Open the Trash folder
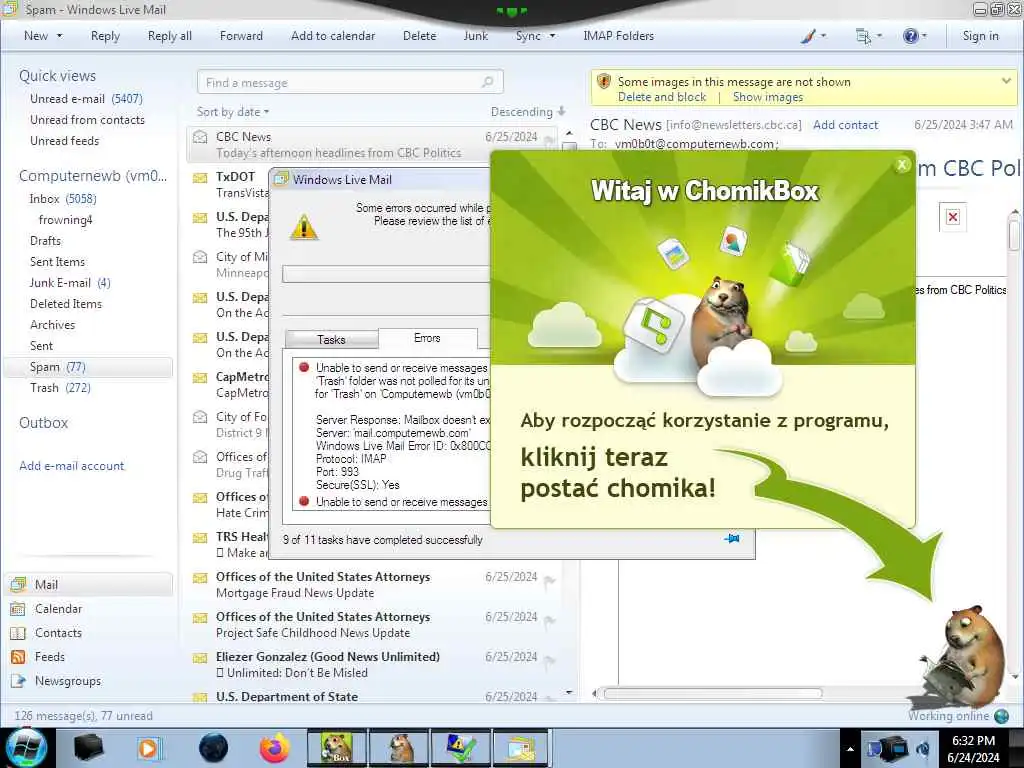Viewport: 1024px width, 768px height. click(x=60, y=388)
